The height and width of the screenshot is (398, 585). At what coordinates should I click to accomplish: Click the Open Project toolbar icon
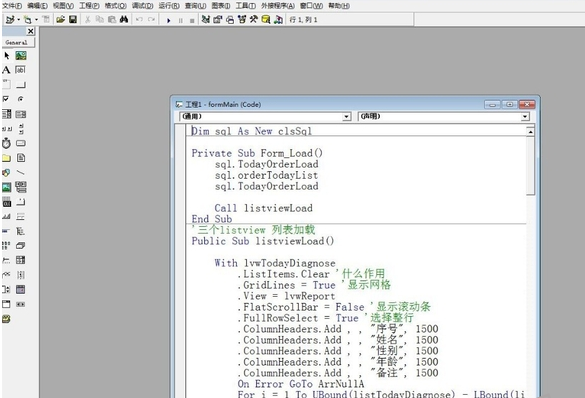point(60,19)
